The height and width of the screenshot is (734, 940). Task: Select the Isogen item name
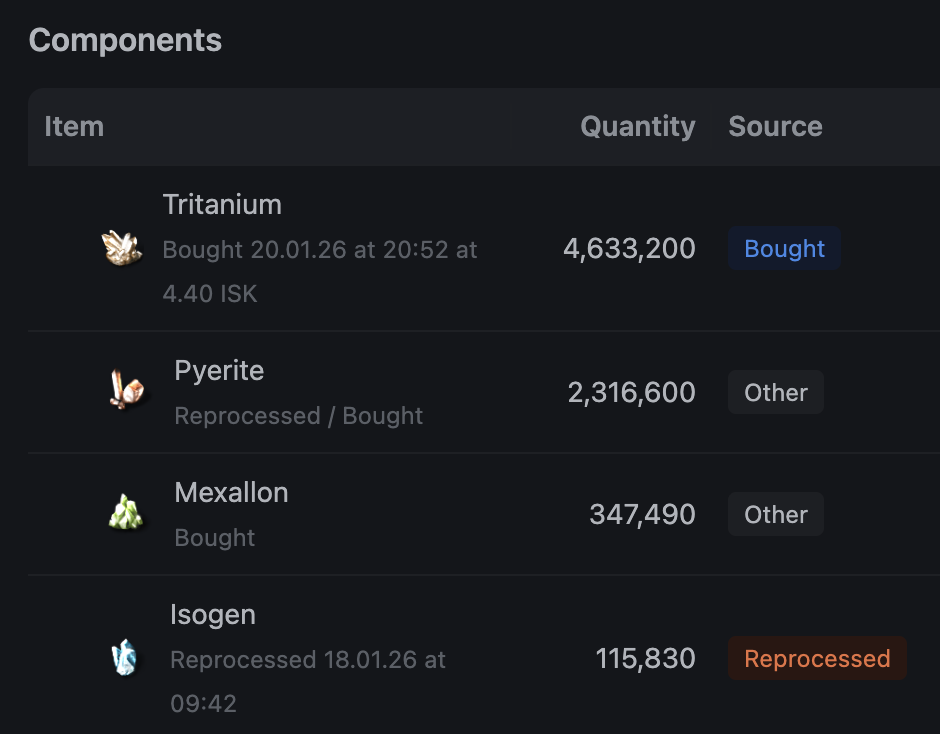point(212,614)
